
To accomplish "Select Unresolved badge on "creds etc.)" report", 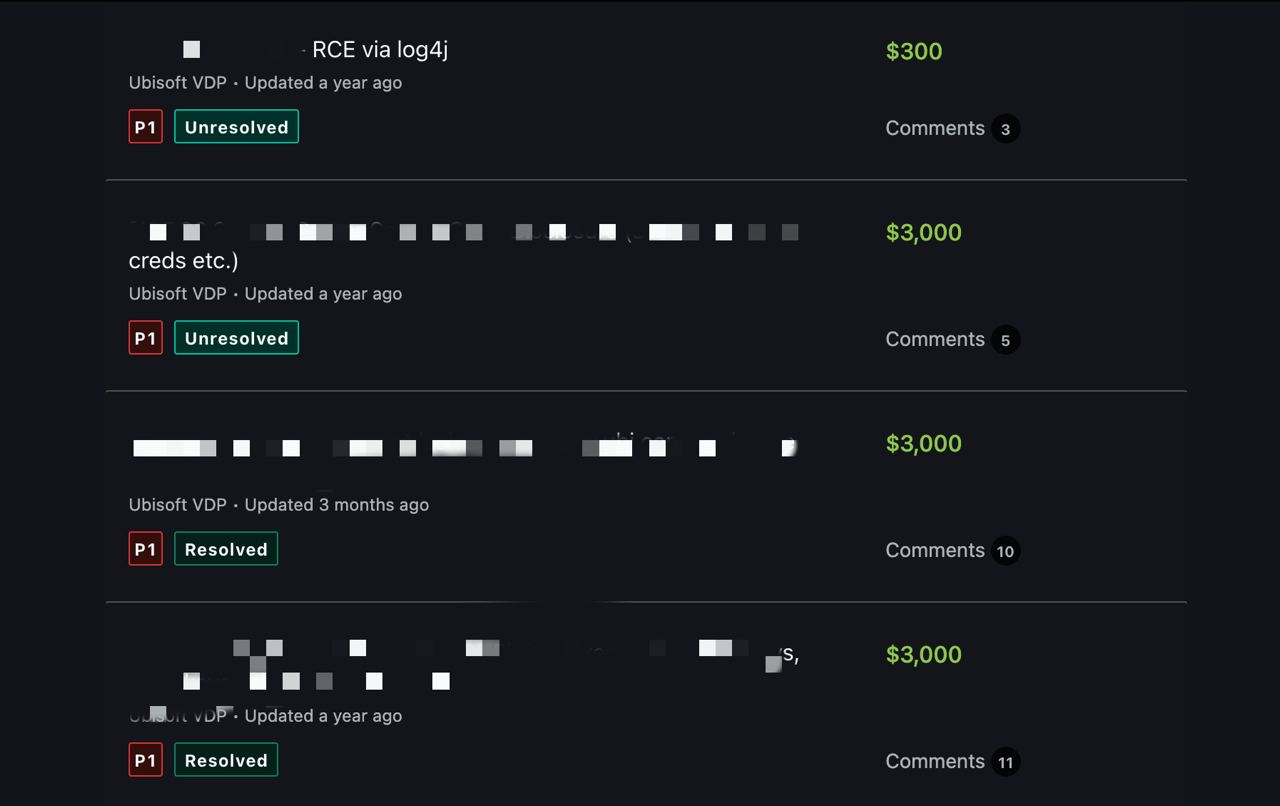I will click(x=236, y=338).
